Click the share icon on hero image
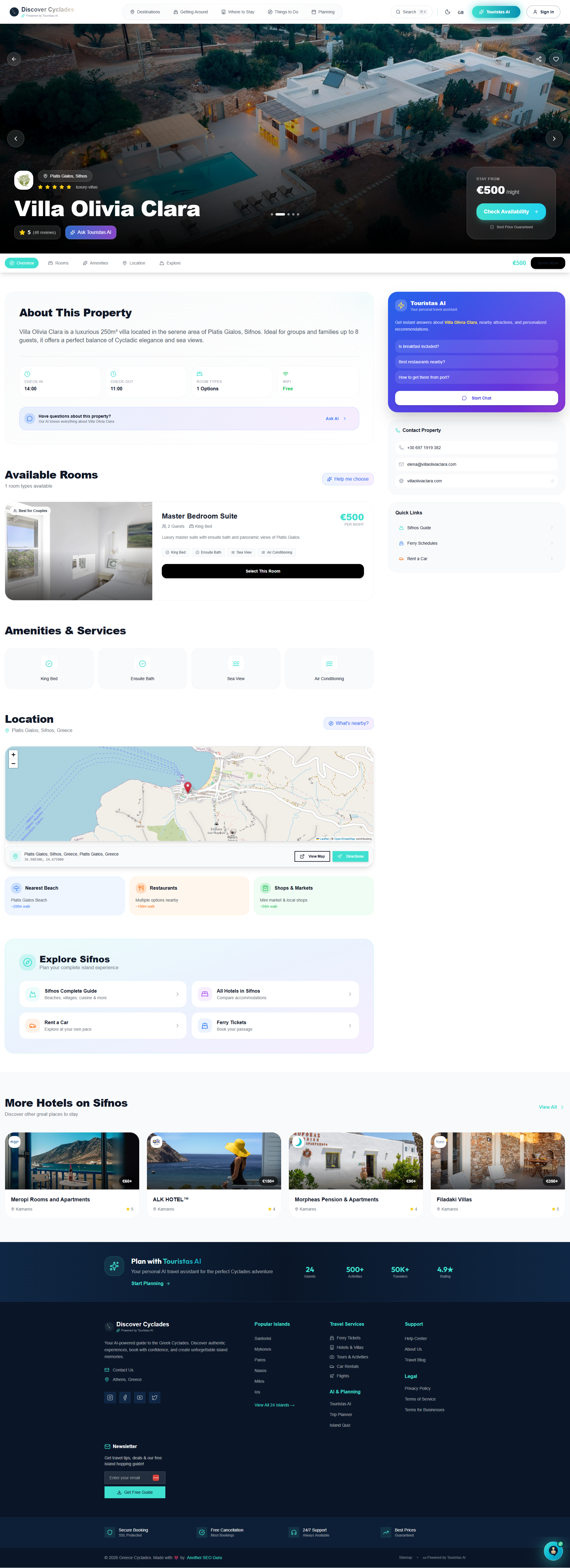Viewport: 570px width, 1568px height. (x=538, y=59)
